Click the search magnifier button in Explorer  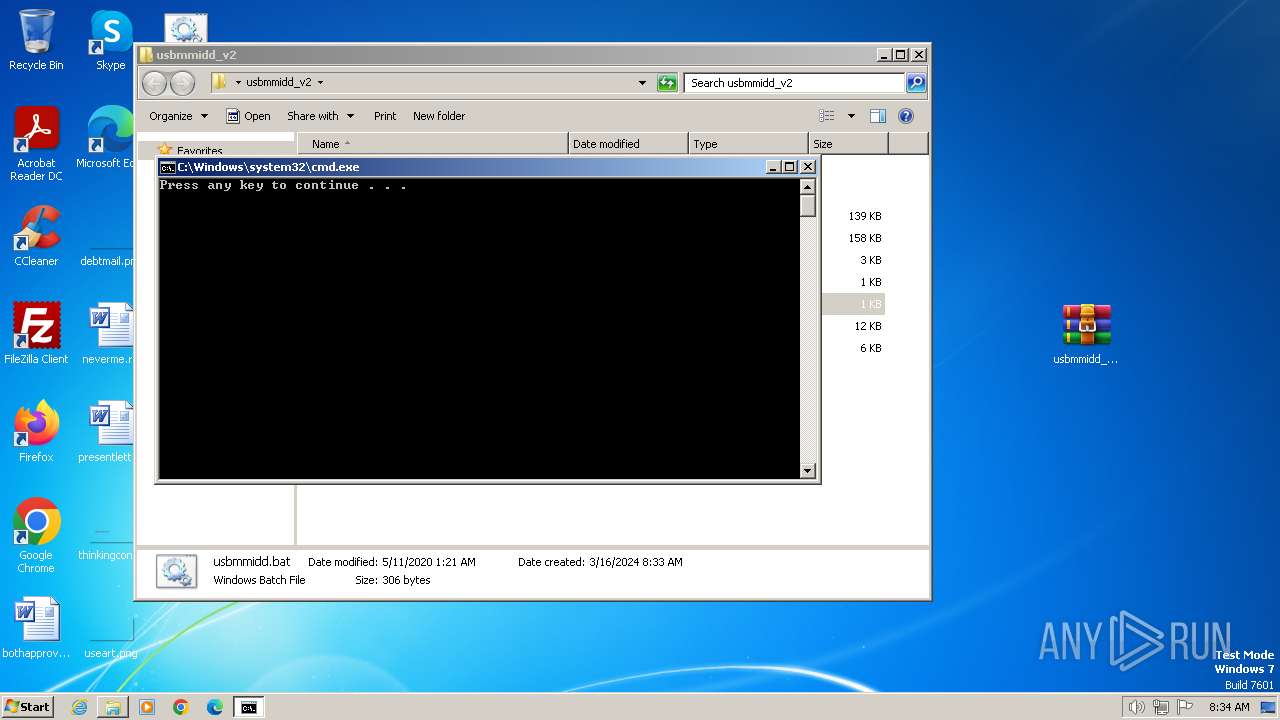point(915,83)
